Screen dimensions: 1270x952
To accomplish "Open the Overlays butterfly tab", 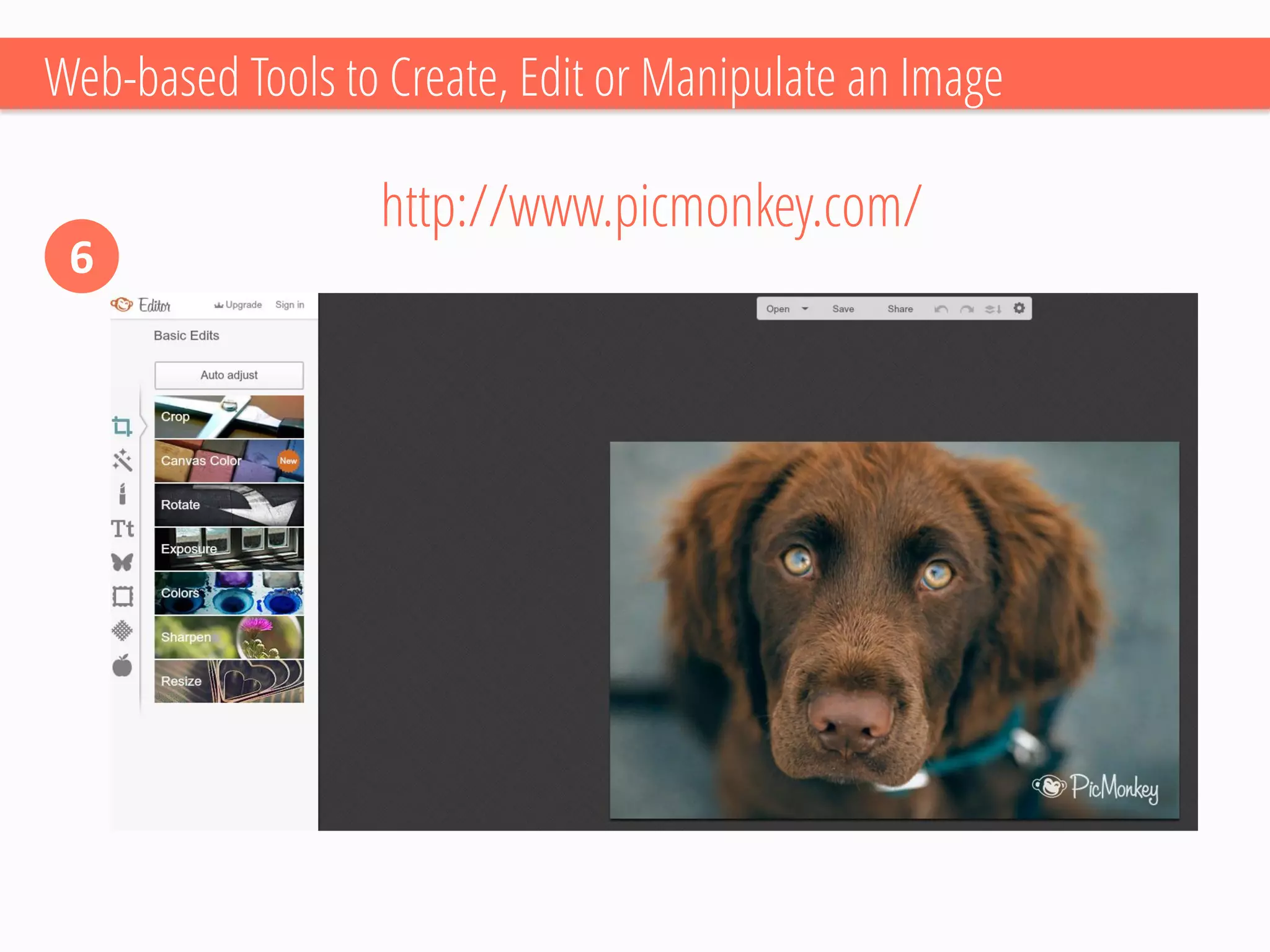I will coord(122,562).
